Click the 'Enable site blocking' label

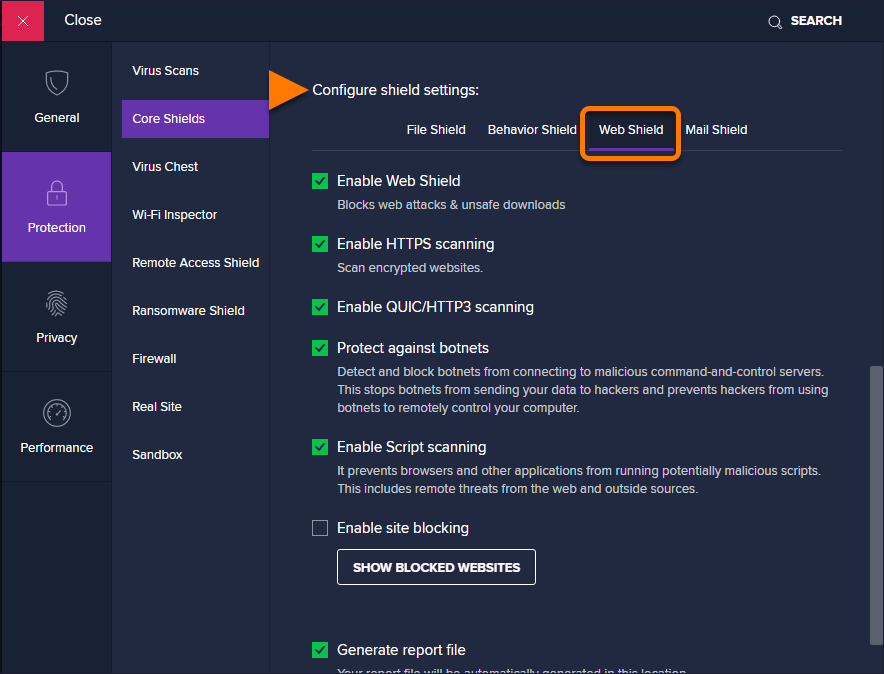coord(403,528)
